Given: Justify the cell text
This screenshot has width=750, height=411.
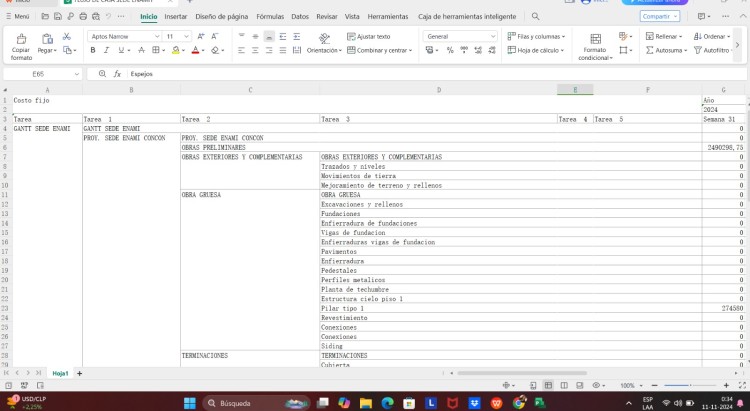Looking at the screenshot, I should click(x=283, y=50).
